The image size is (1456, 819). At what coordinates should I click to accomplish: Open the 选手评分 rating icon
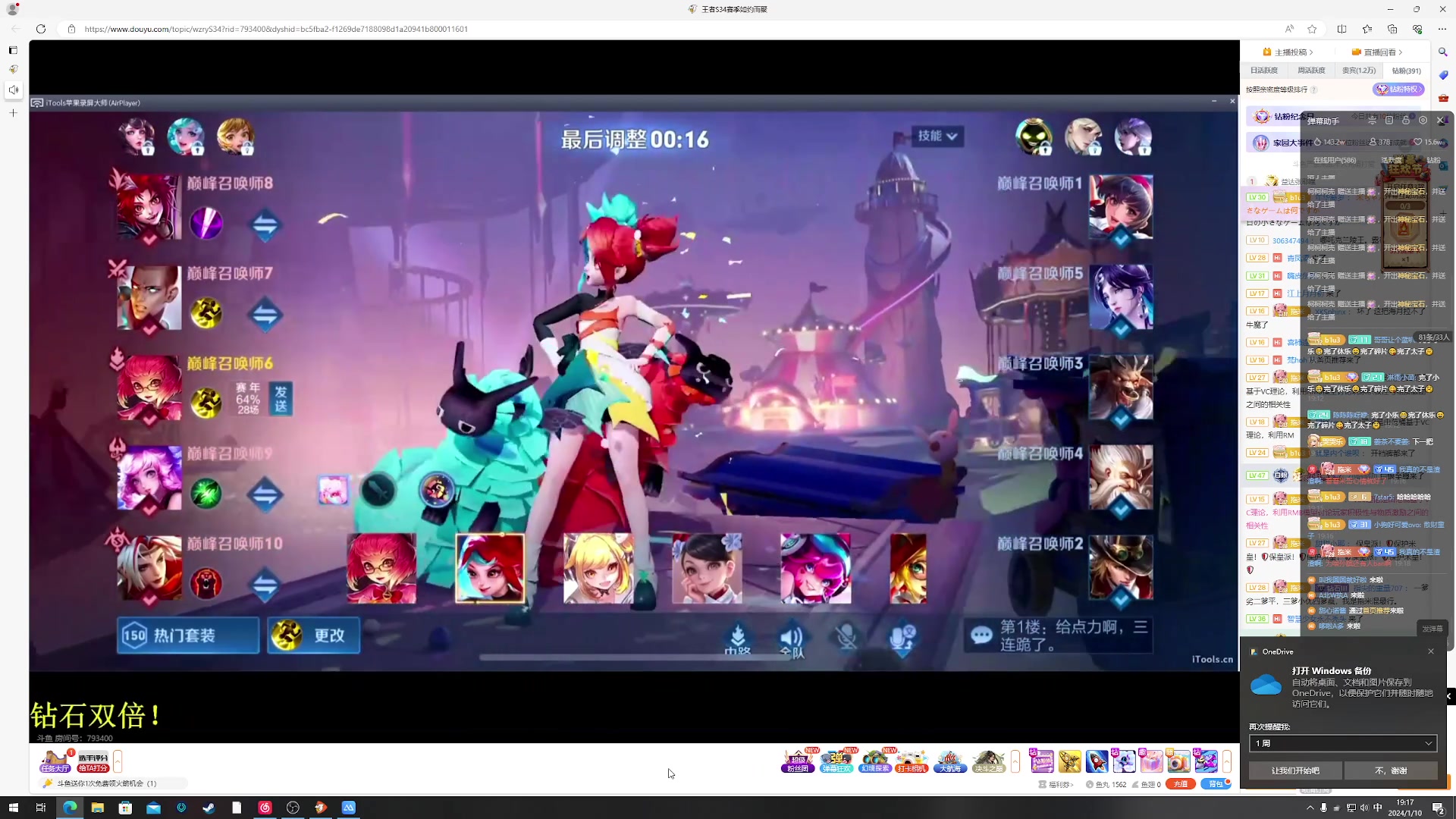tap(93, 761)
